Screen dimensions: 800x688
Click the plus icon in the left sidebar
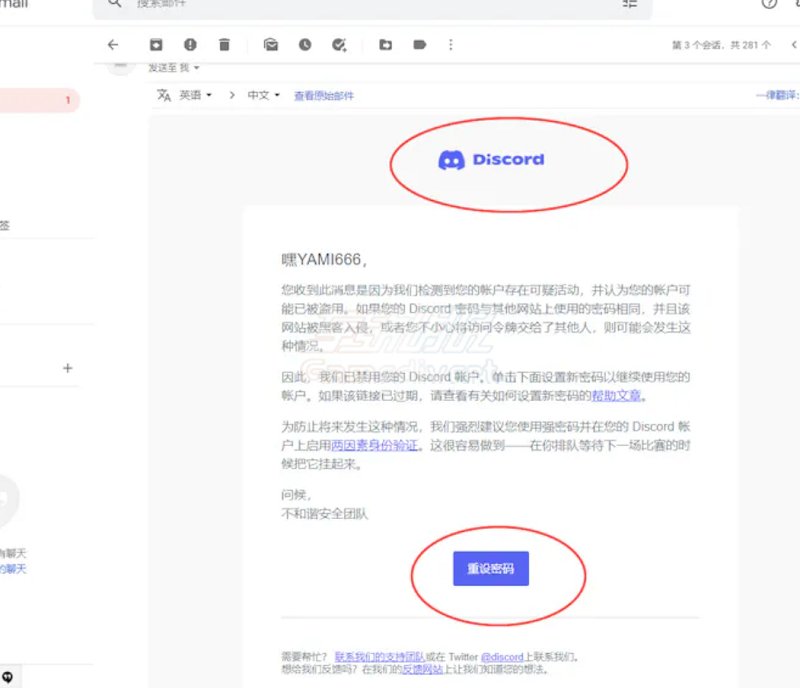pyautogui.click(x=67, y=368)
